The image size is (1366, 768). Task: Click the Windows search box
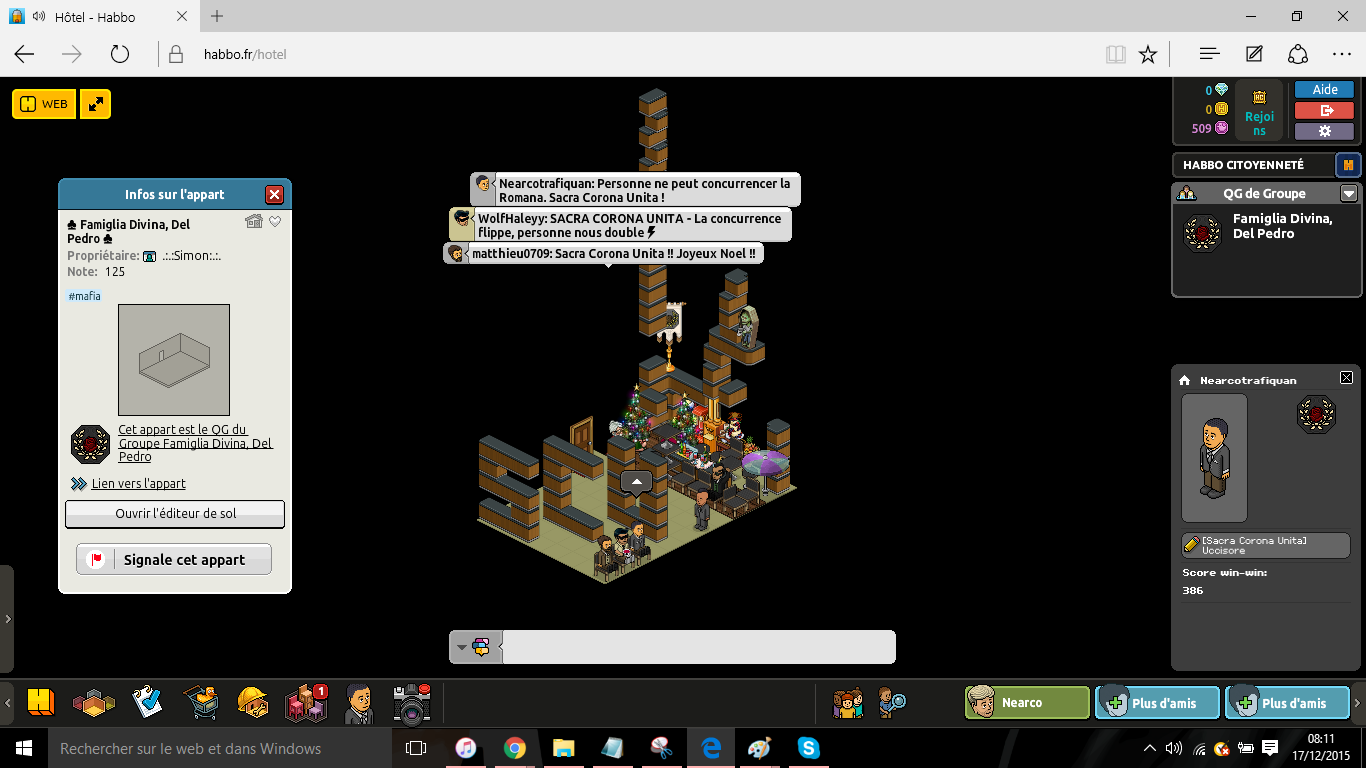[x=218, y=748]
